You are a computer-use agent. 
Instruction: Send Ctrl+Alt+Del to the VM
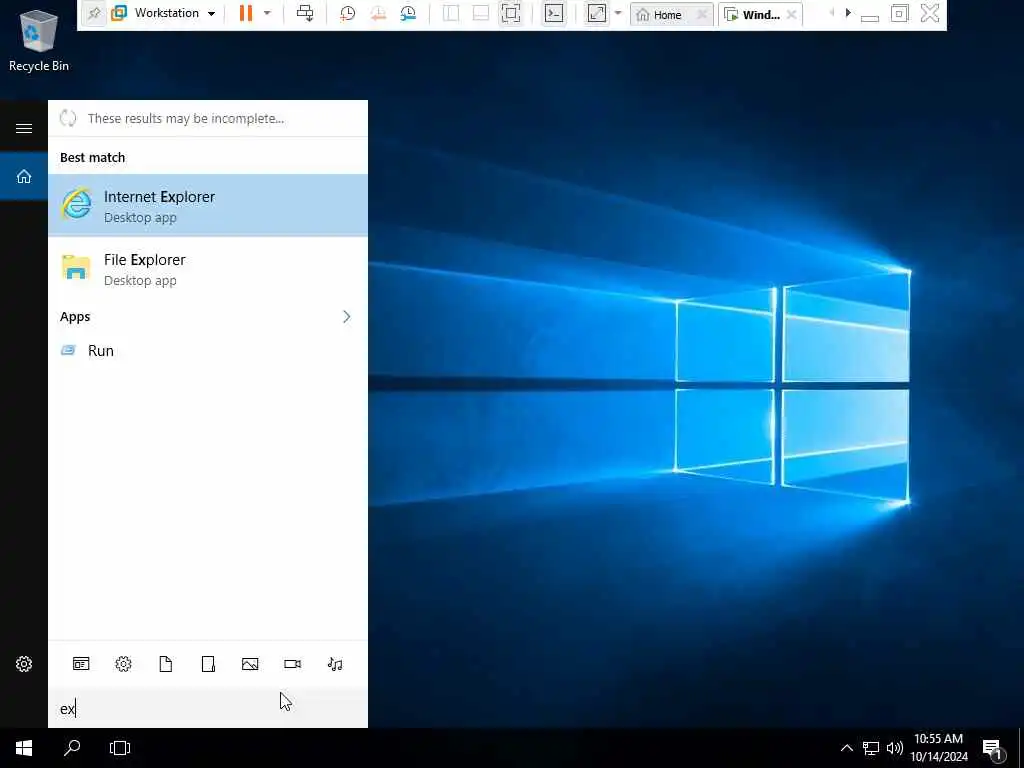coord(305,13)
